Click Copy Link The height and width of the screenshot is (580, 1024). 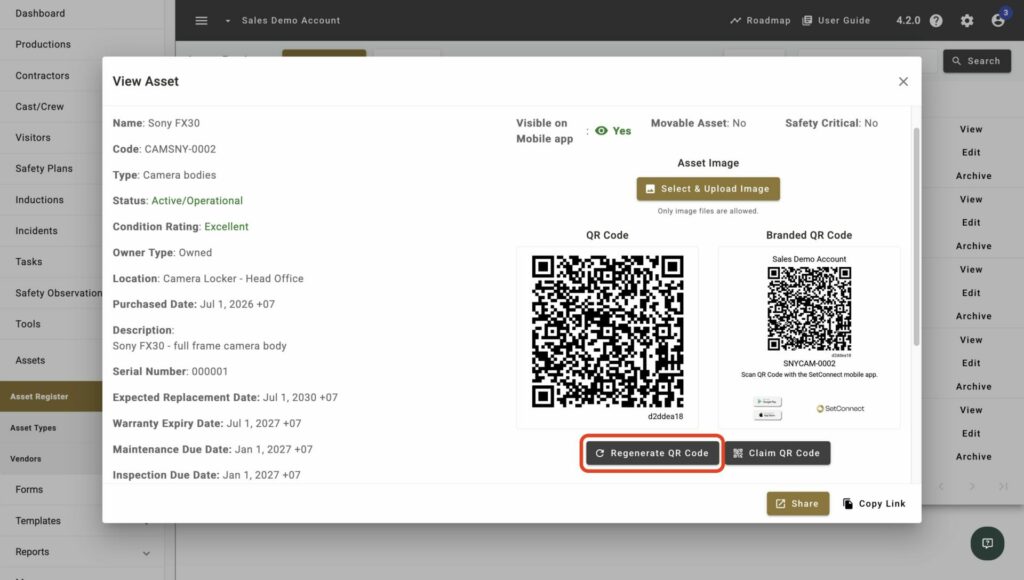point(874,504)
